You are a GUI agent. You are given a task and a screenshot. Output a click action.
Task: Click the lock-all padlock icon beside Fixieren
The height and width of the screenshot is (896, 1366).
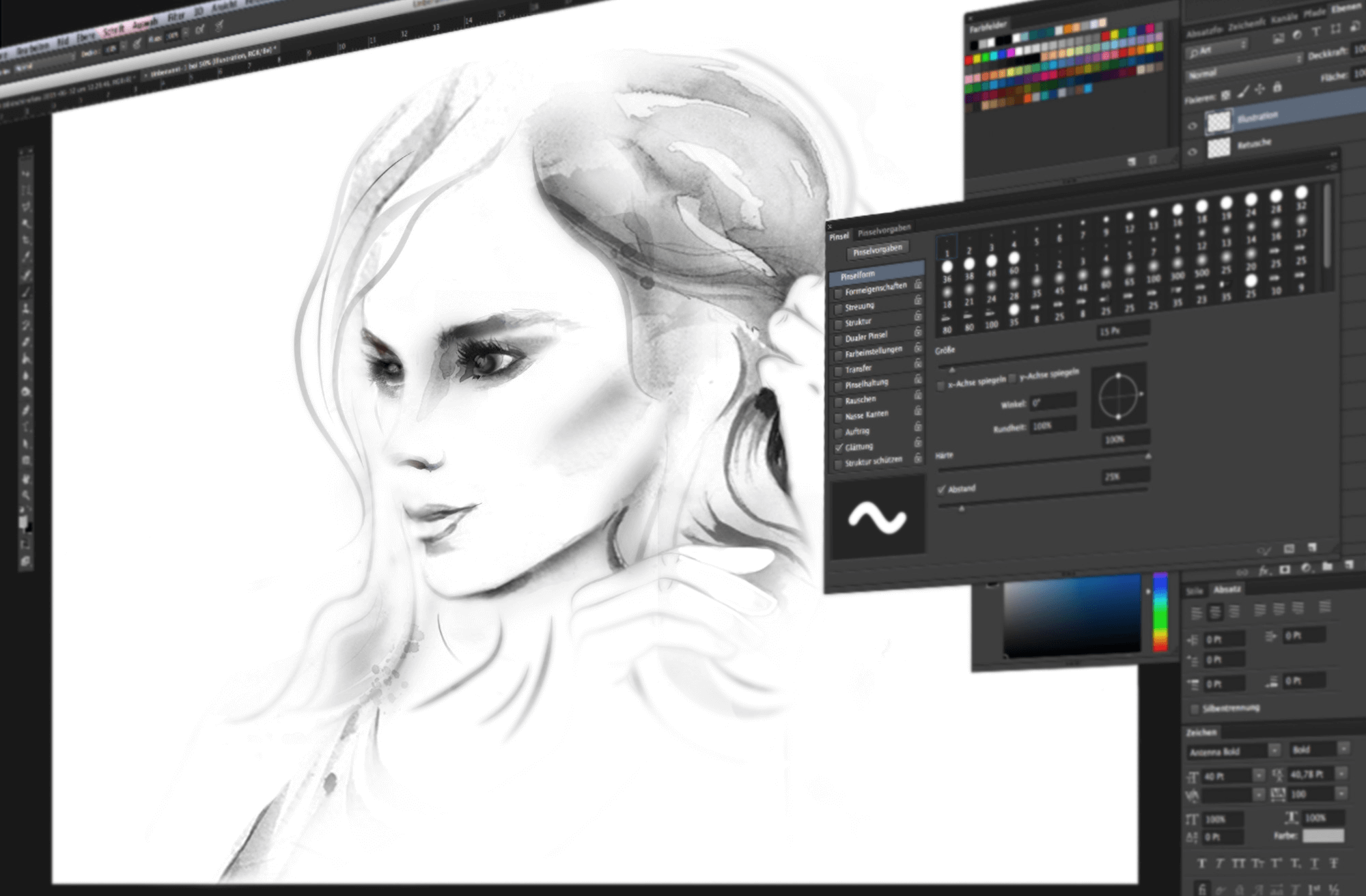click(x=1277, y=87)
